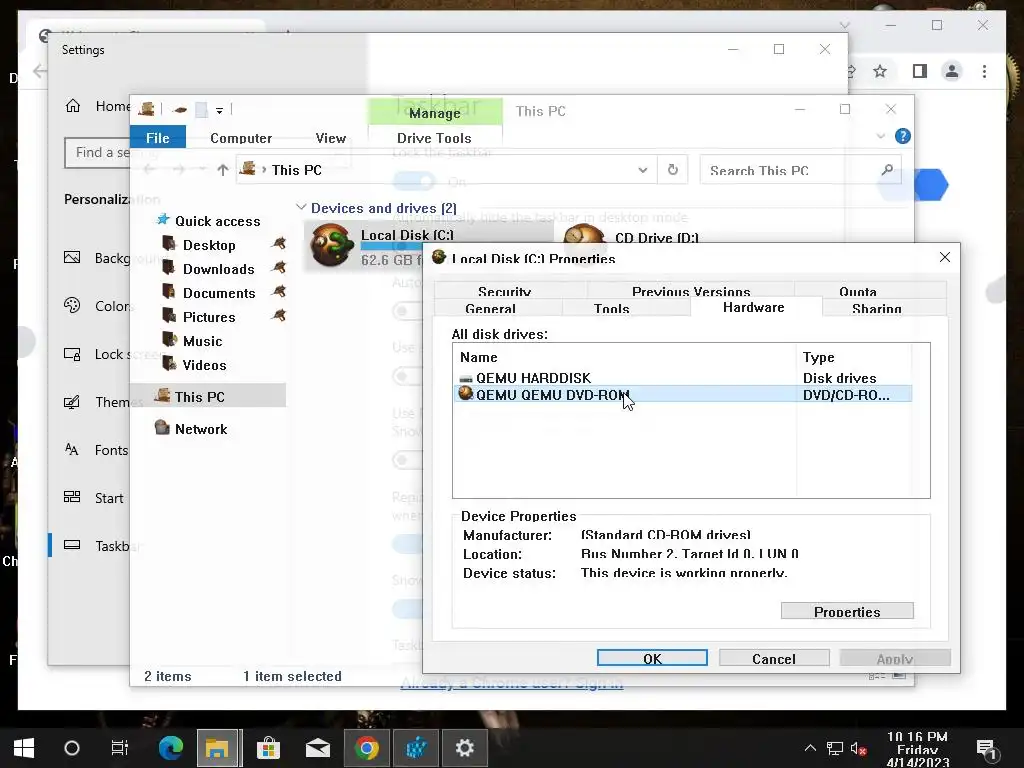Open Mail app from taskbar

point(317,748)
